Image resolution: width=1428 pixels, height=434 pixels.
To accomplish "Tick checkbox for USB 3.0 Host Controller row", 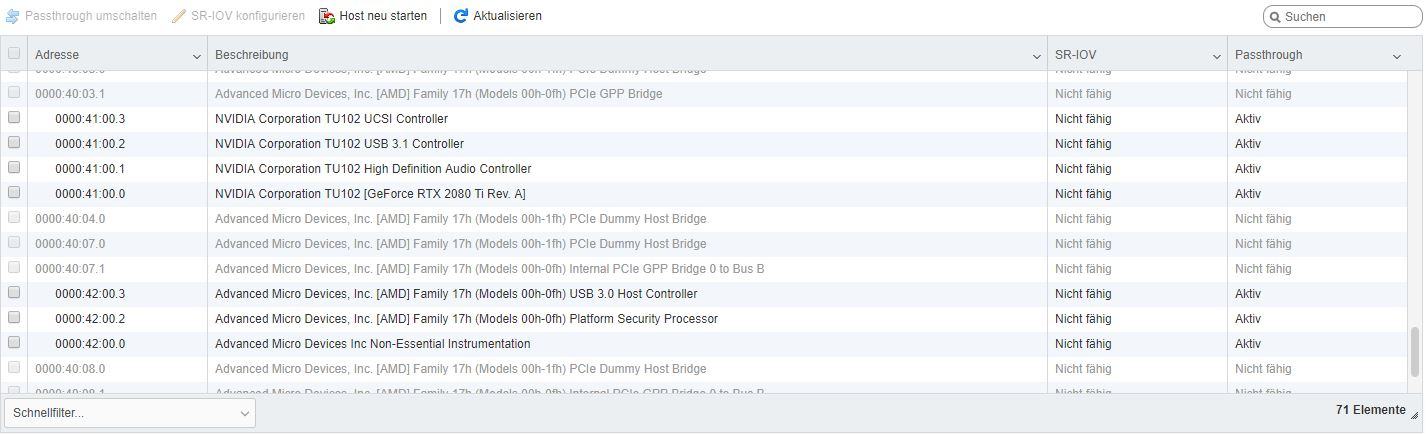I will 14,293.
